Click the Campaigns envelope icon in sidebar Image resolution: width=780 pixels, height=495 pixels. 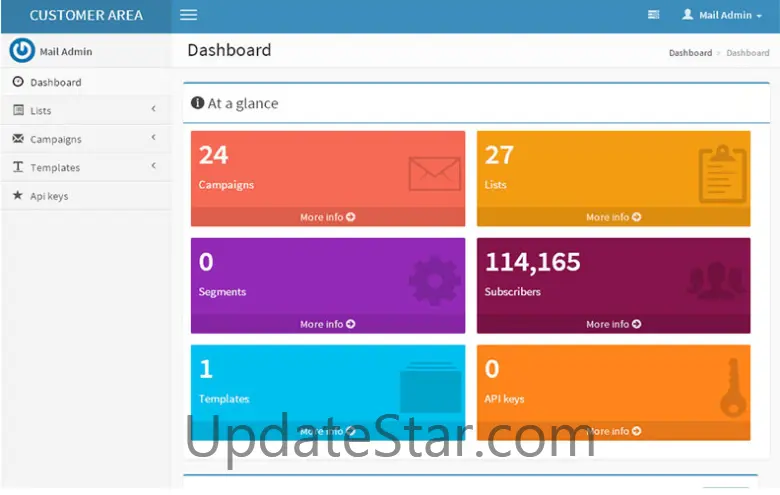coord(18,138)
